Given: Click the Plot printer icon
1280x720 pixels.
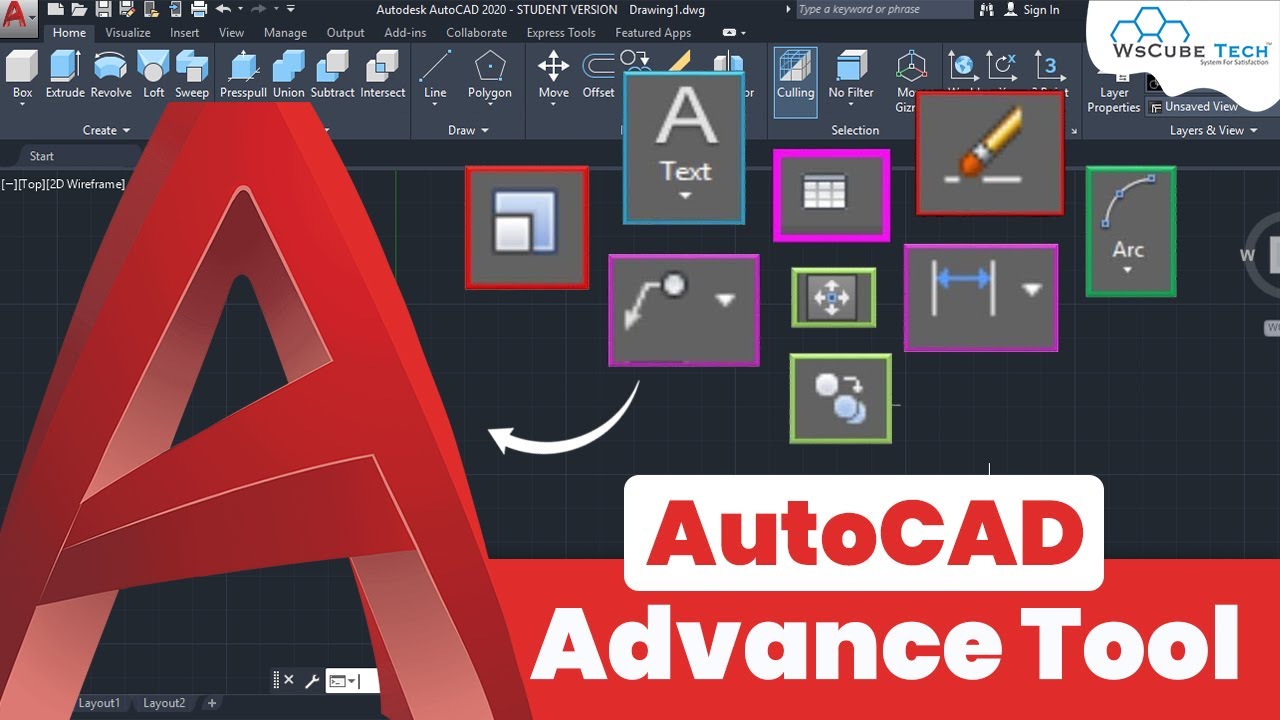Looking at the screenshot, I should [x=199, y=9].
